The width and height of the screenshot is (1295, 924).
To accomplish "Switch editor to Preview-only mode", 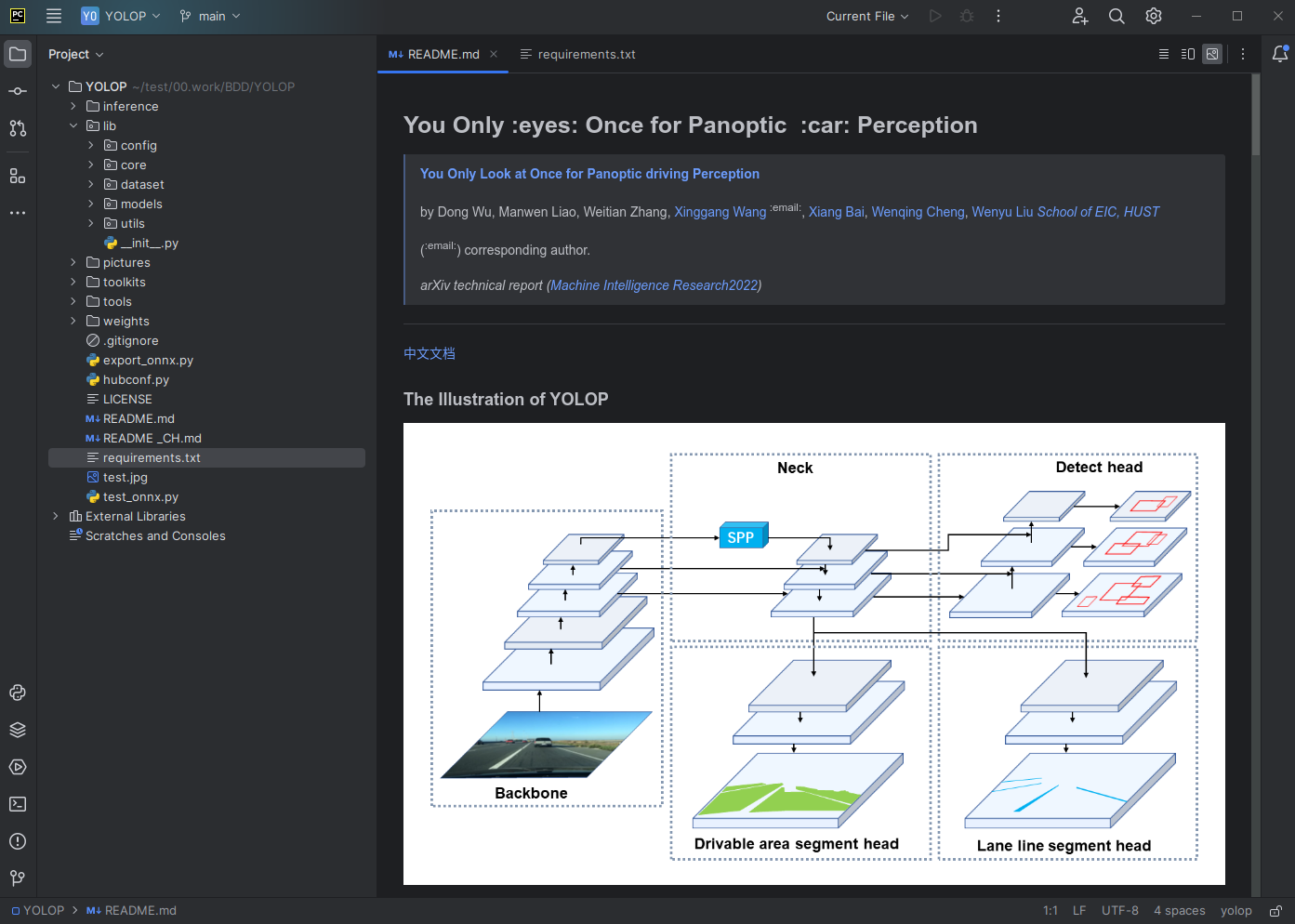I will pos(1212,54).
